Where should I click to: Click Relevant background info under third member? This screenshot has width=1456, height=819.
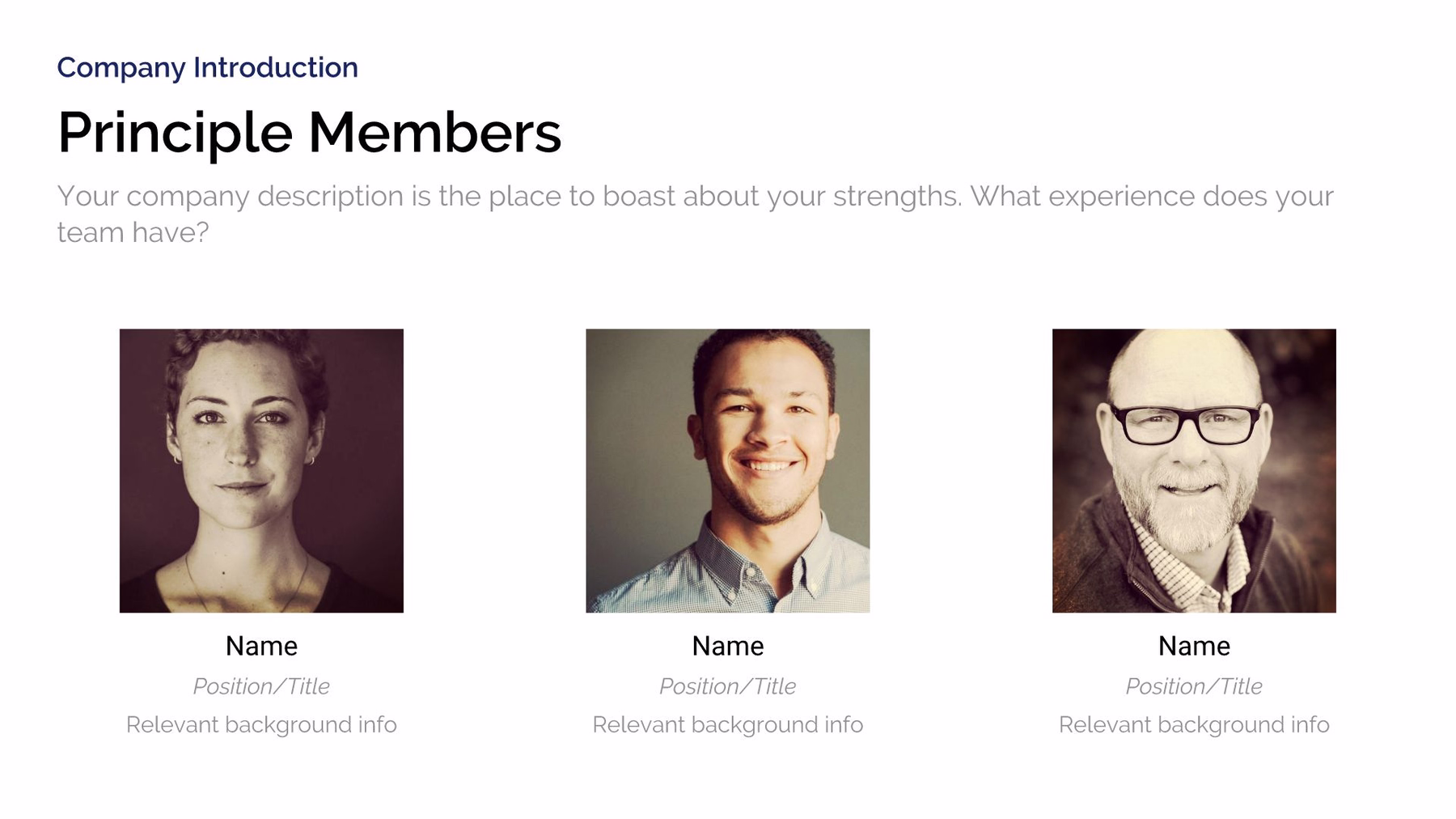point(1194,725)
